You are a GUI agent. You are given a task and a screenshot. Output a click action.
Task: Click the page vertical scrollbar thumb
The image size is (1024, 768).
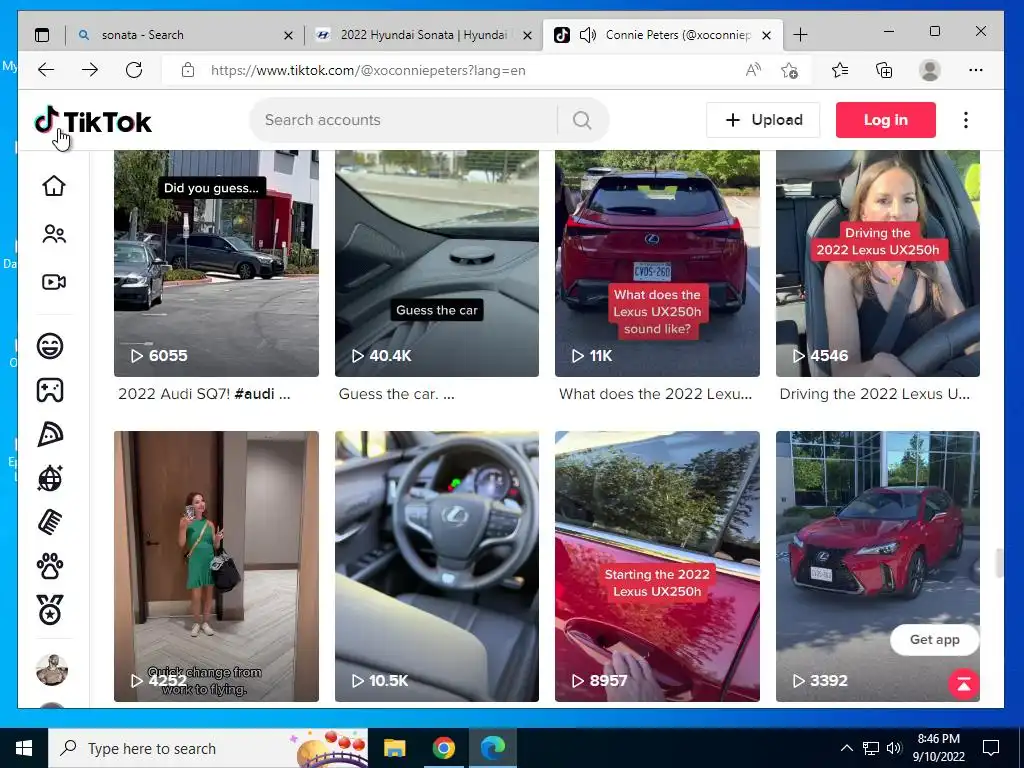[998, 564]
